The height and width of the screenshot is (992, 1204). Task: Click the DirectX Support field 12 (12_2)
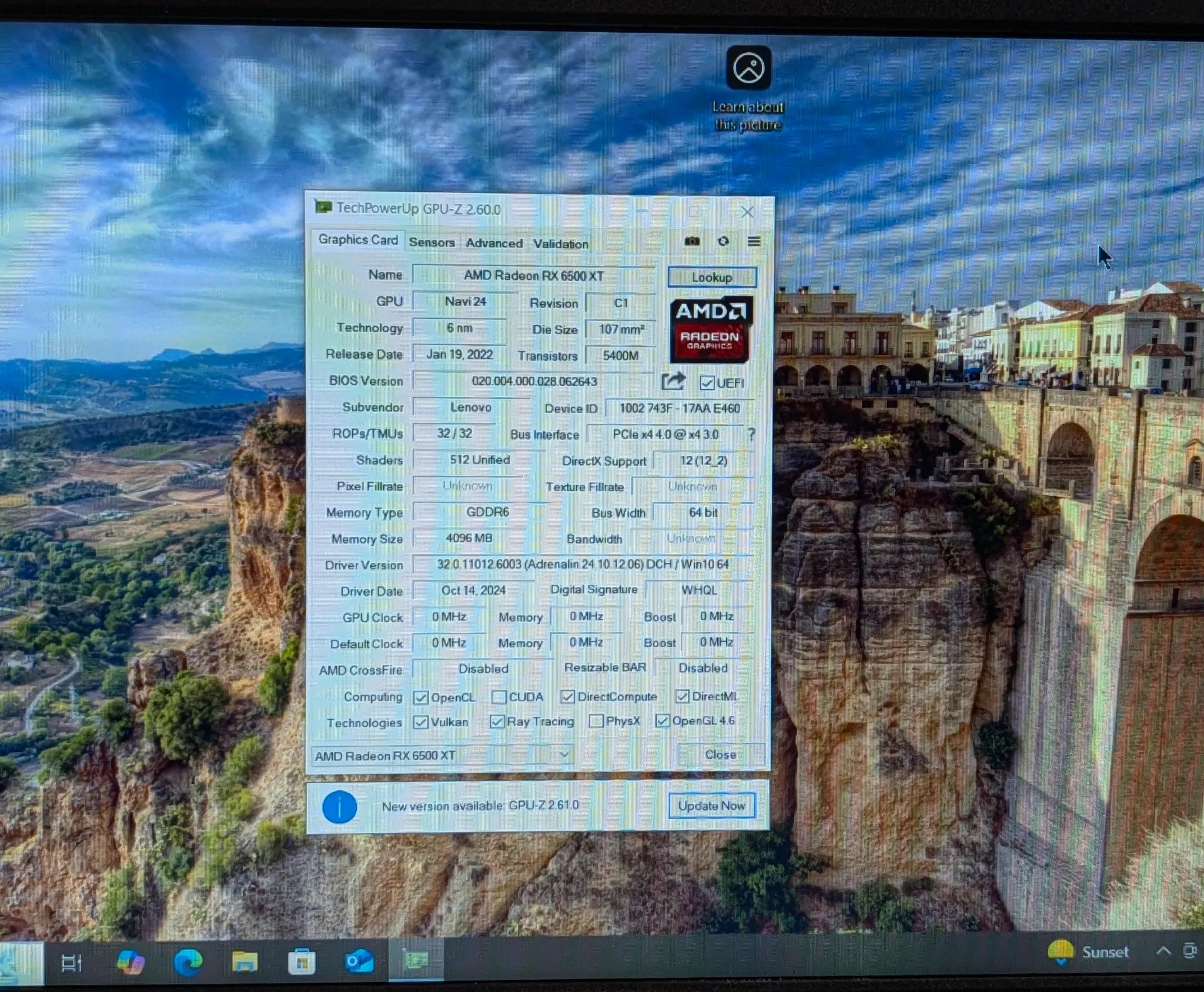(704, 461)
